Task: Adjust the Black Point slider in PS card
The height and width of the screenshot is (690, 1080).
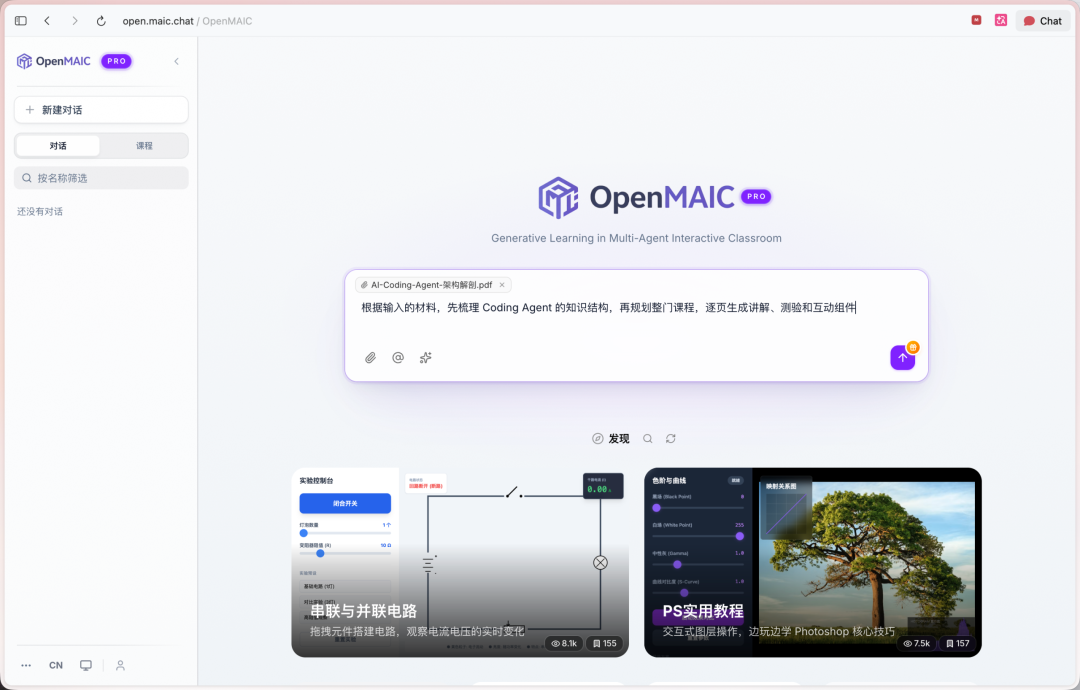Action: pos(698,508)
